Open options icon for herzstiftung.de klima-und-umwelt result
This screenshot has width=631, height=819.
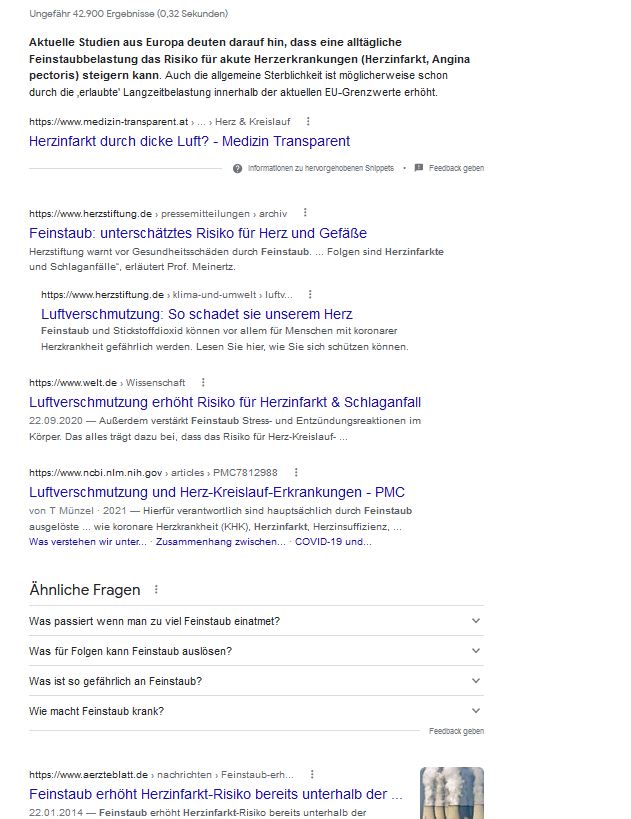[310, 295]
